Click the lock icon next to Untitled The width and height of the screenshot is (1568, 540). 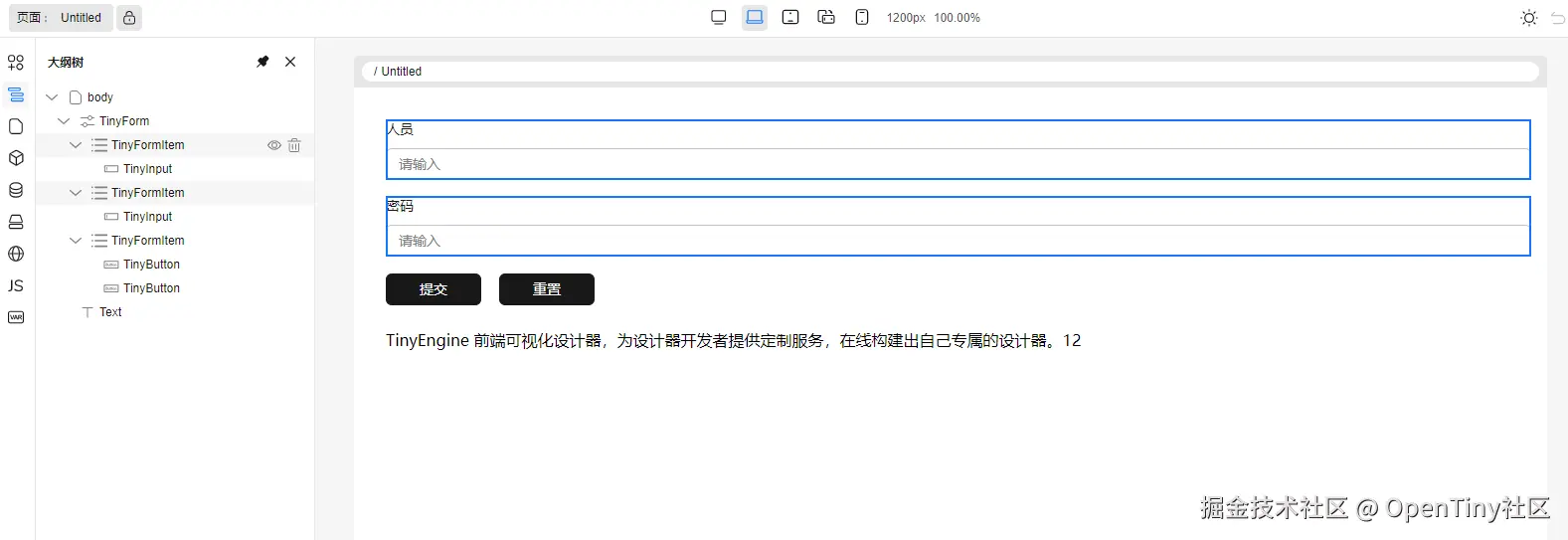(x=129, y=18)
